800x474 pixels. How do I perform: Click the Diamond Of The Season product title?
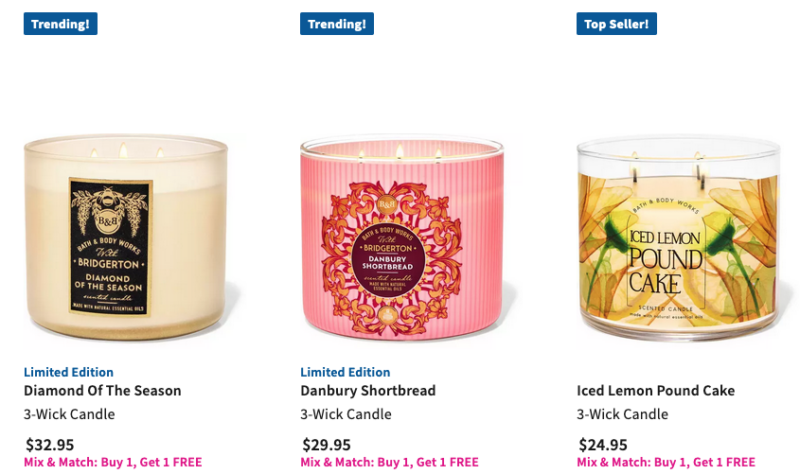[x=103, y=390]
